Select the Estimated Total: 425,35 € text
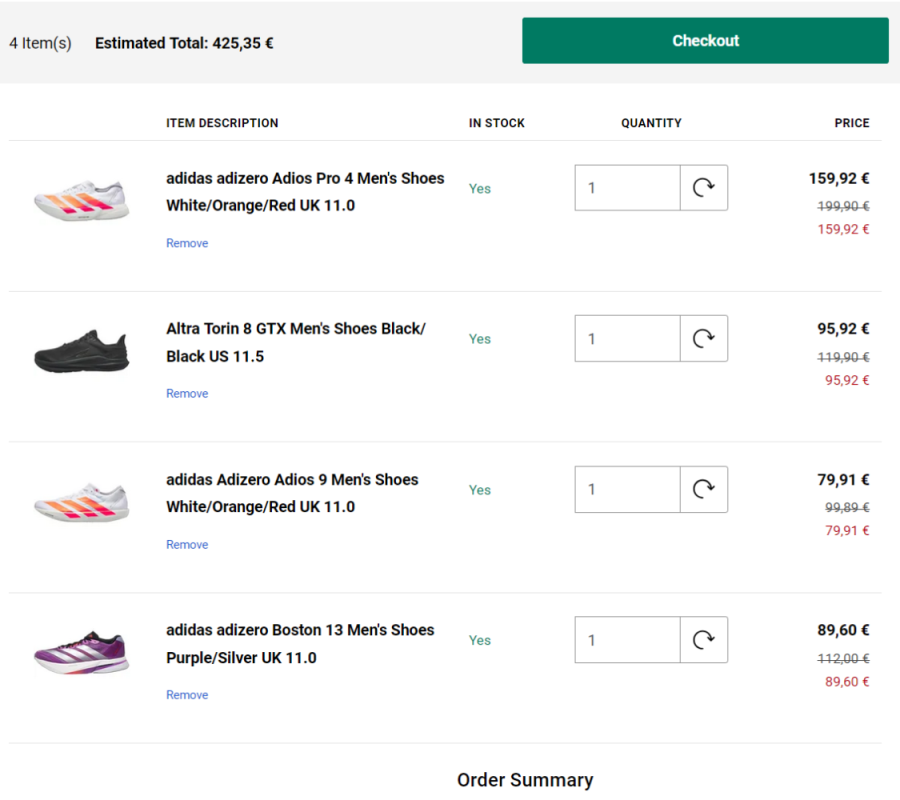Viewport: 900px width, 800px height. [184, 43]
